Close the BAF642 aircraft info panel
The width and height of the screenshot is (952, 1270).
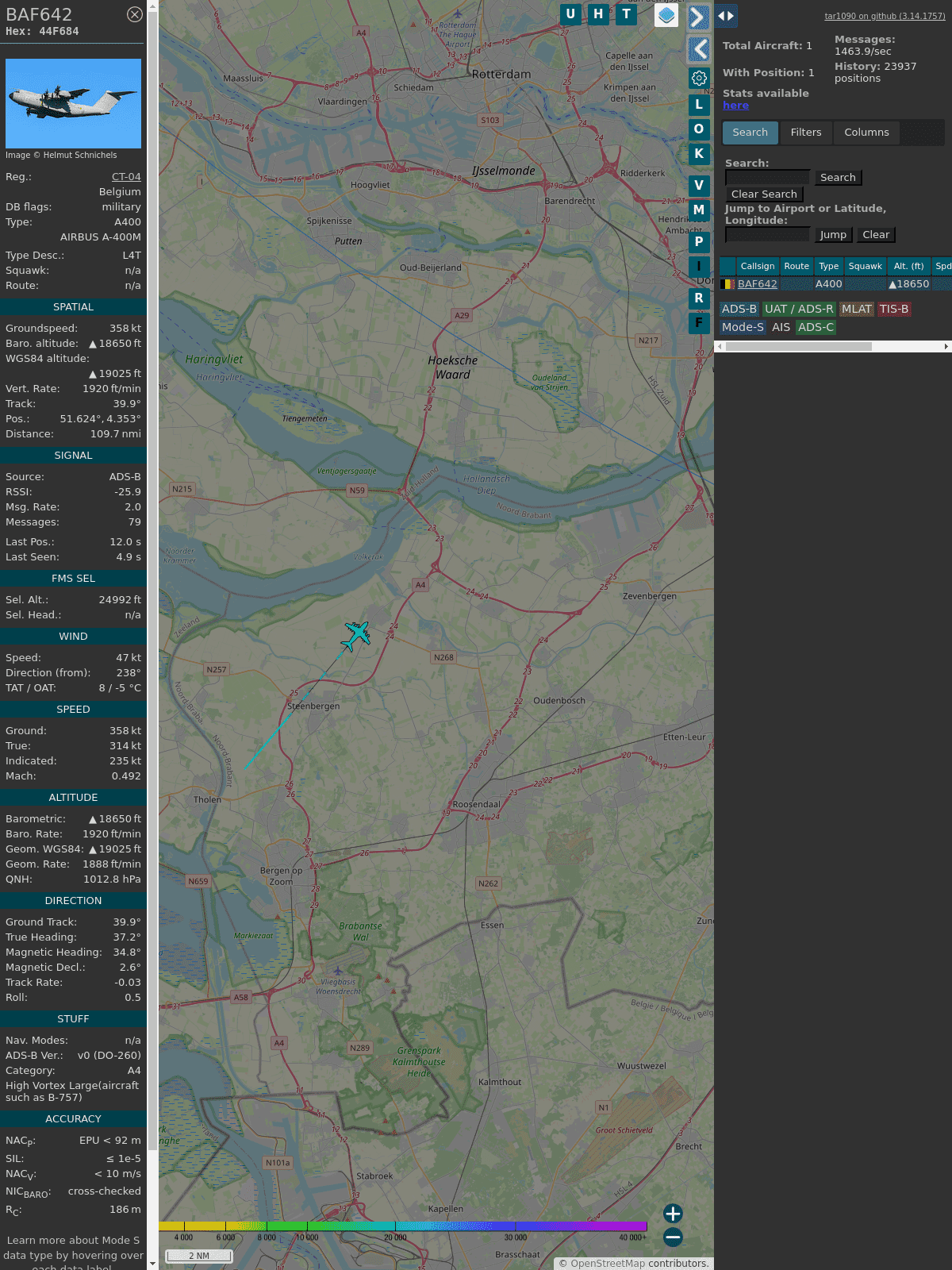pos(135,14)
